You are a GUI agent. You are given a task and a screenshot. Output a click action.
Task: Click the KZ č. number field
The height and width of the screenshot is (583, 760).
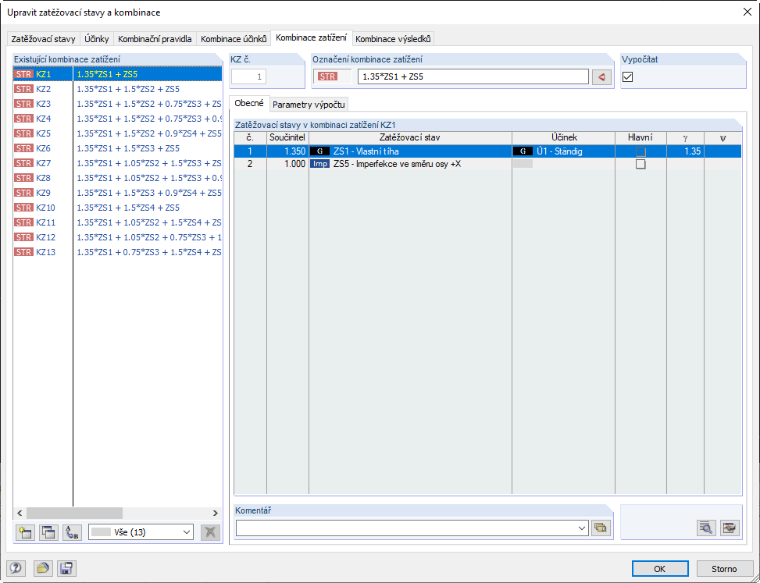[249, 77]
